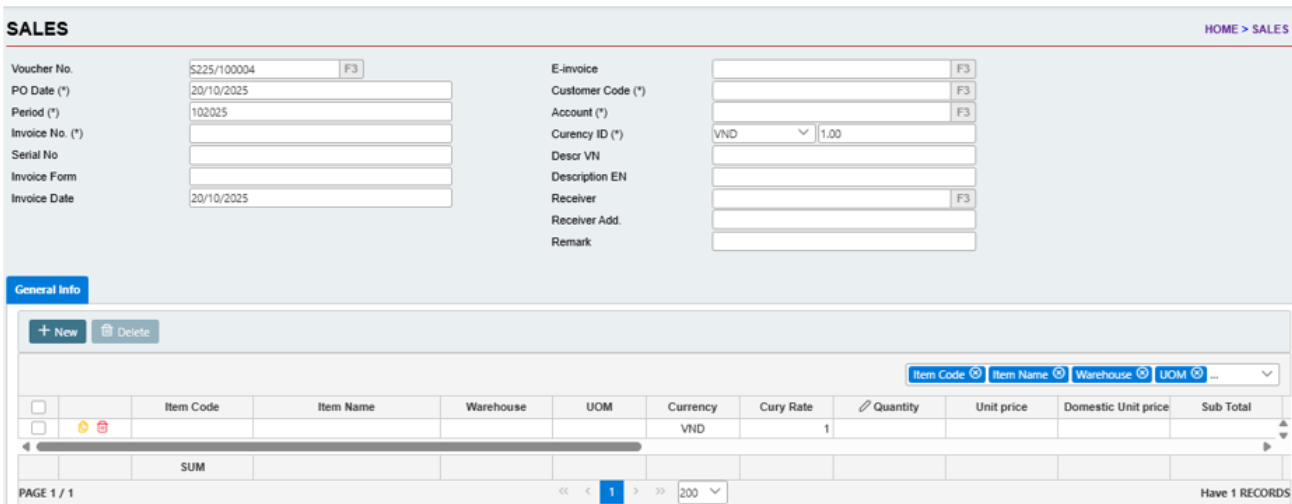Click the horizontal grid scrollbar
This screenshot has width=1292, height=504.
338,447
